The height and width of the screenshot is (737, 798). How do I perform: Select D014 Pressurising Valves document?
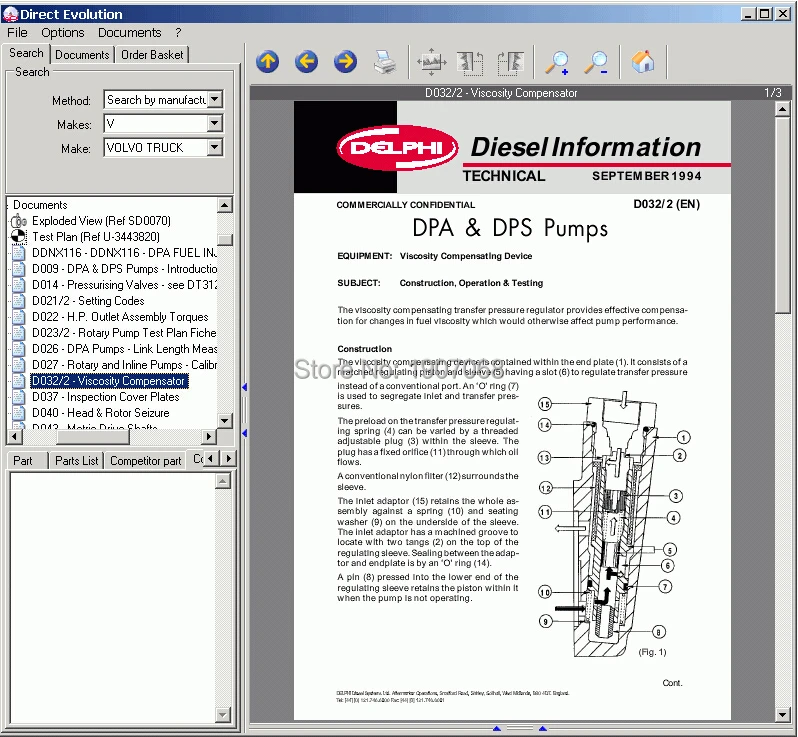(124, 285)
